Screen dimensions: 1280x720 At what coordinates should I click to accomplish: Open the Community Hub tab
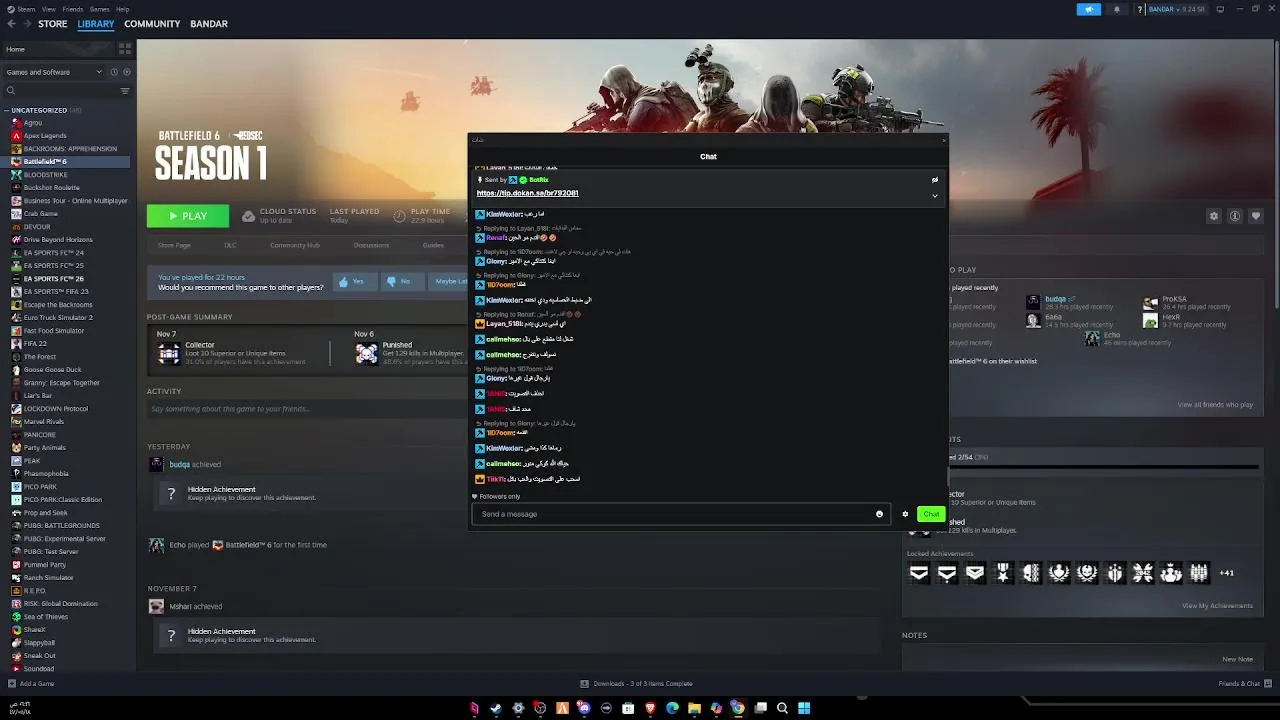pos(295,245)
